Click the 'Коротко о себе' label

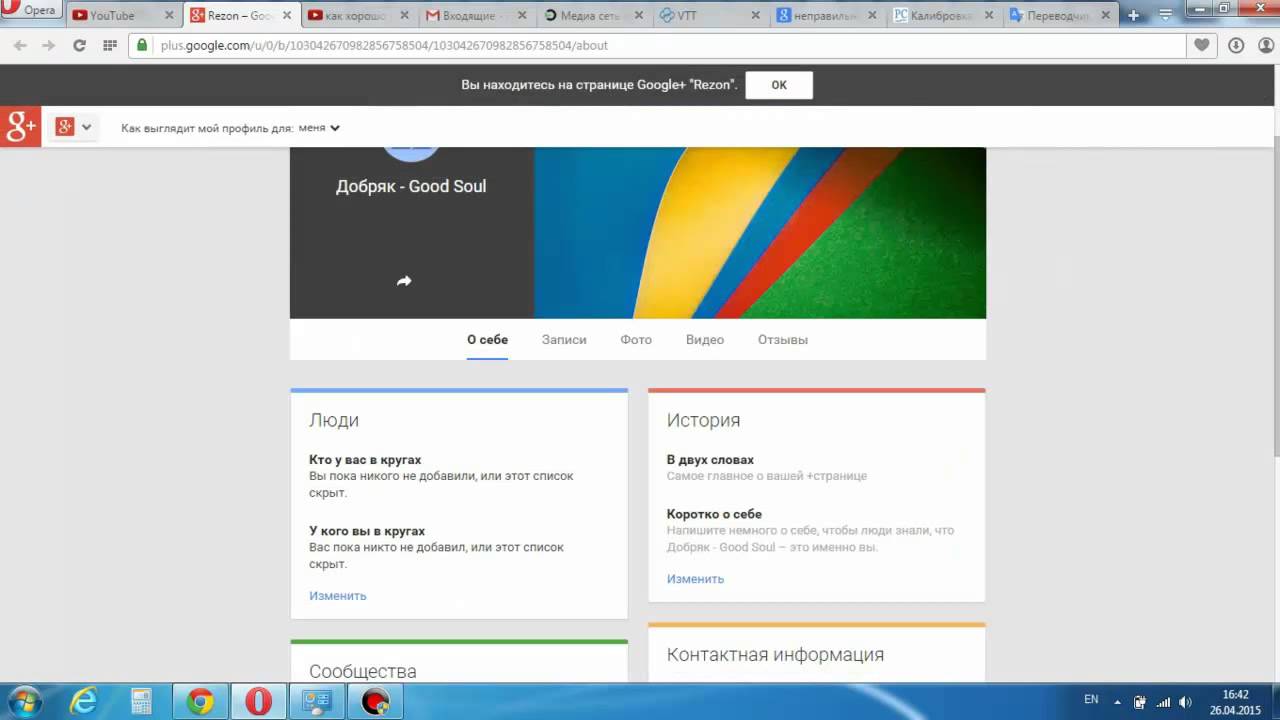coord(714,514)
